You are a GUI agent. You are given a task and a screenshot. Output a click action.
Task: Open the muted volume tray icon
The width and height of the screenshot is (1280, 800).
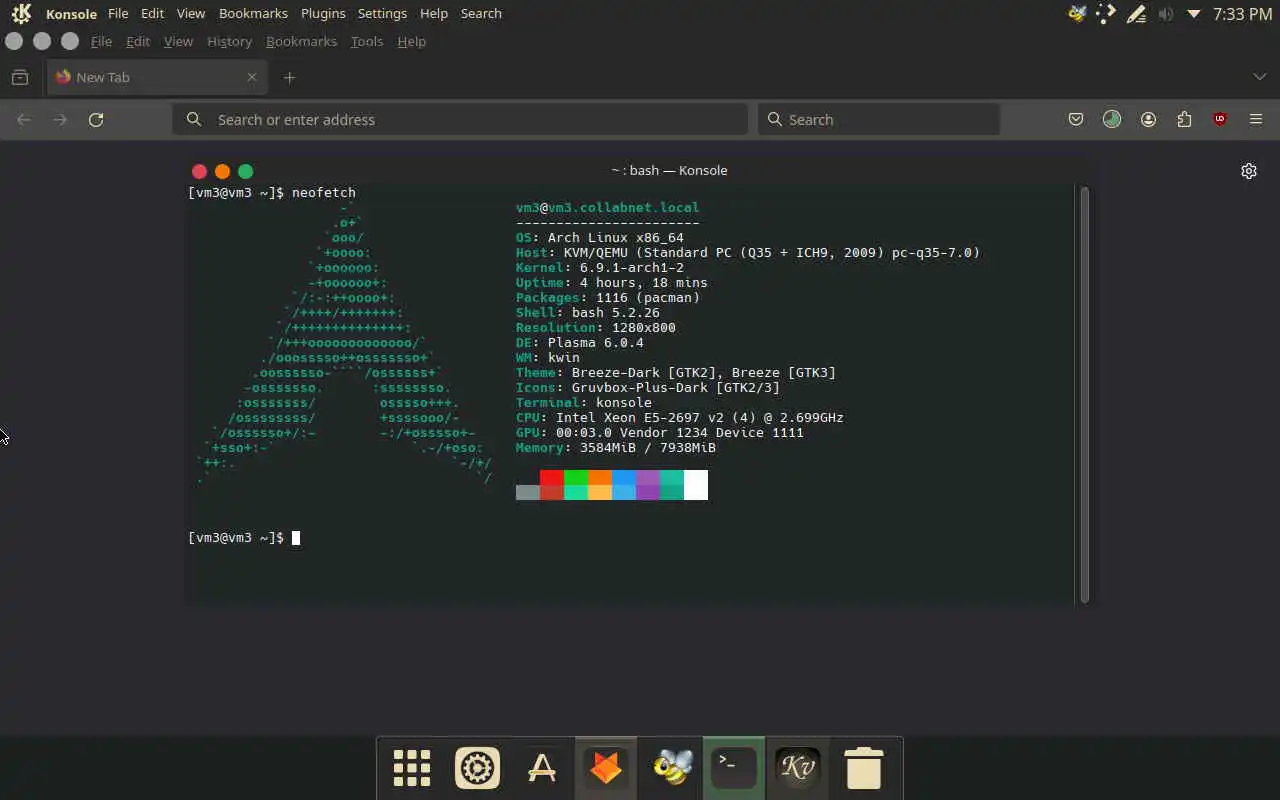click(1165, 14)
